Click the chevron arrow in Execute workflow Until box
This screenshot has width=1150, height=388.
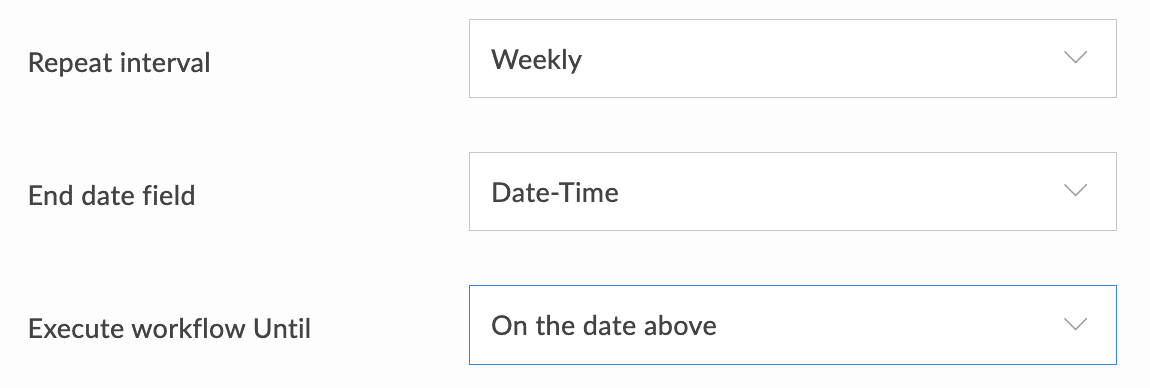pyautogui.click(x=1075, y=324)
